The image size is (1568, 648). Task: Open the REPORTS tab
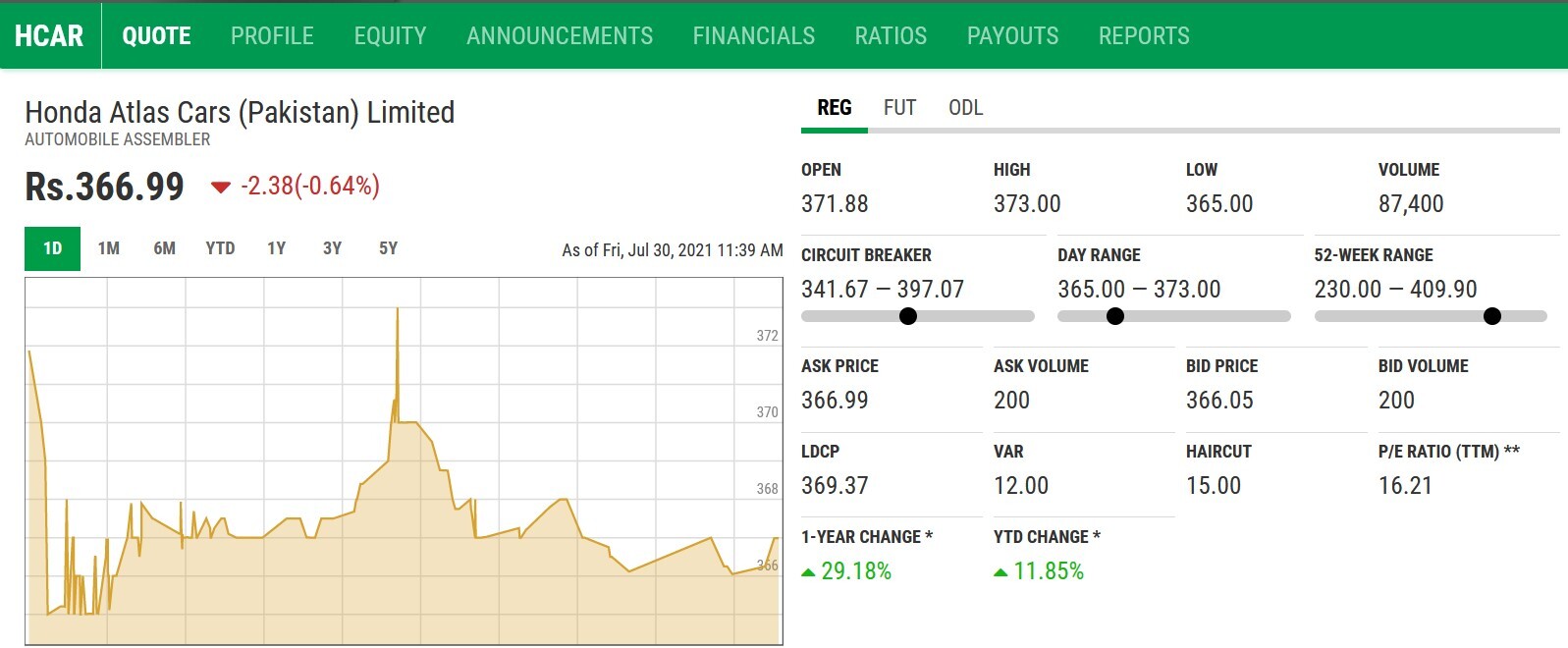tap(1144, 36)
